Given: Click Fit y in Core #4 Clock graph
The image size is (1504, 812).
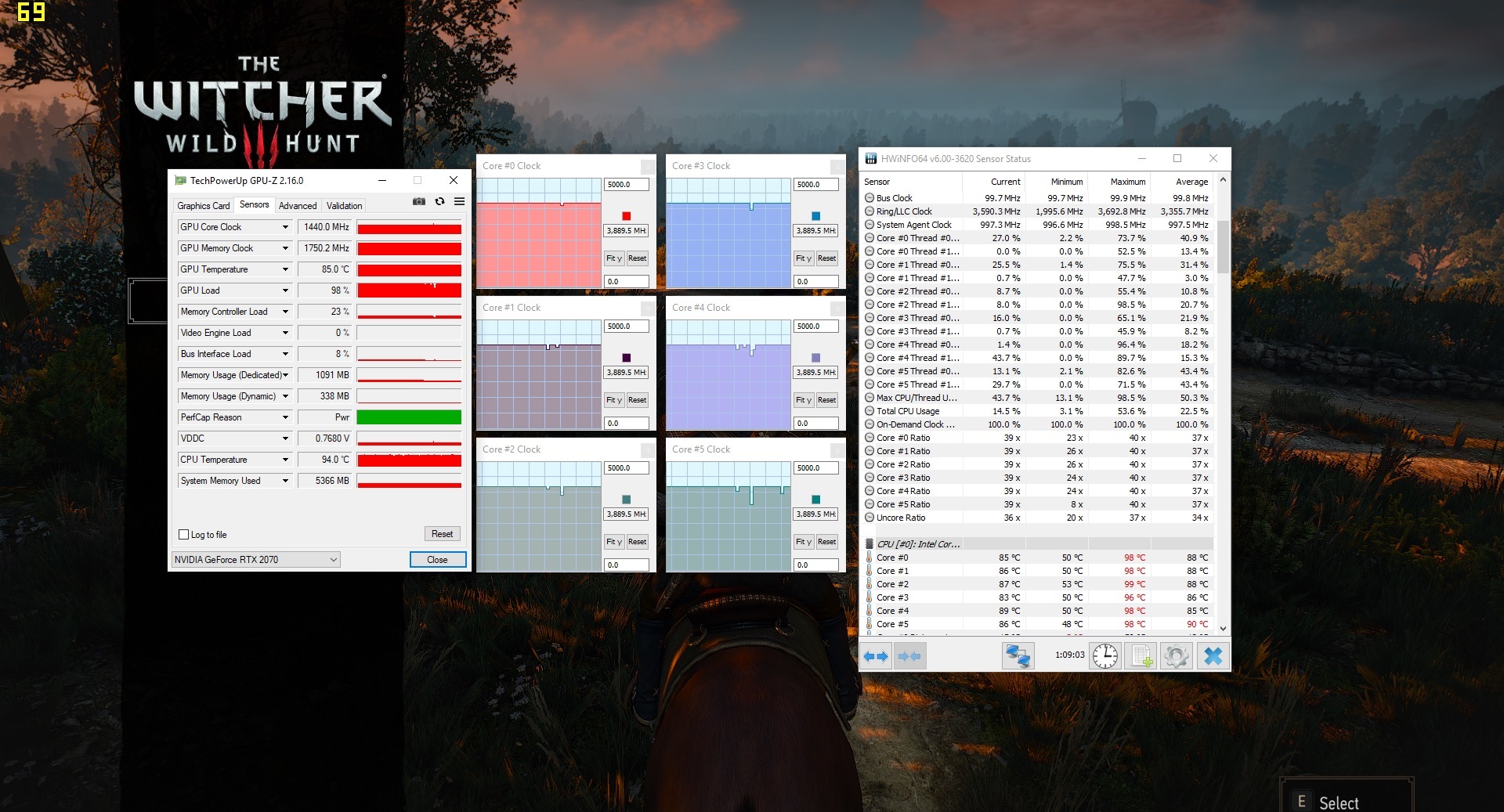Looking at the screenshot, I should [x=803, y=400].
